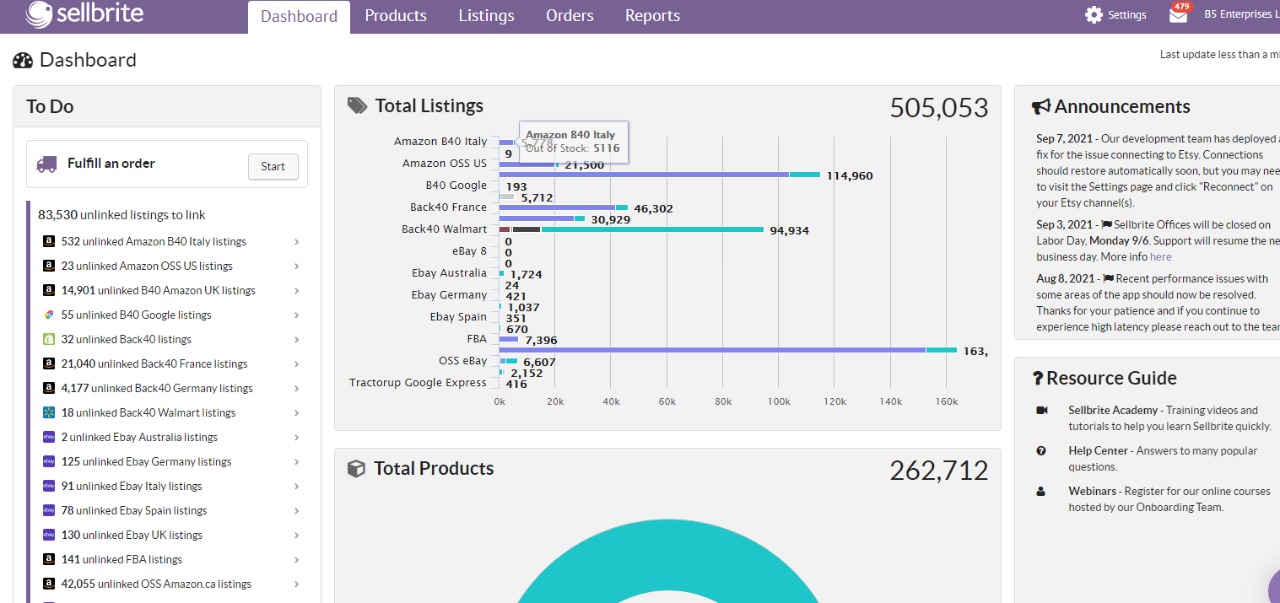Open the mail icon with 479 badge

(x=1179, y=14)
